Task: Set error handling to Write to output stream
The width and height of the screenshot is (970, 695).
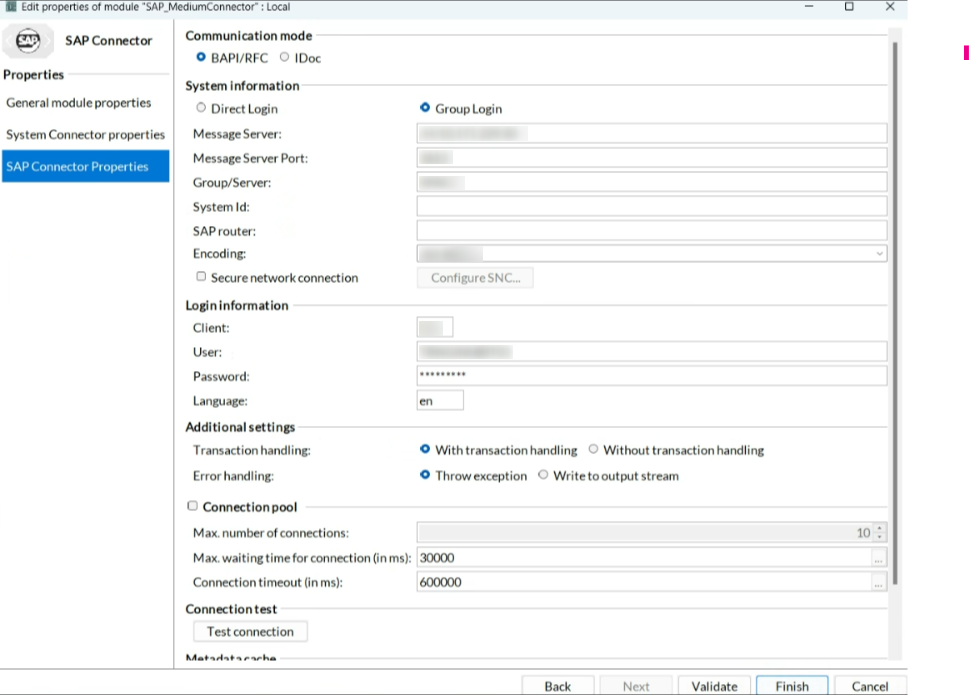Action: tap(542, 475)
